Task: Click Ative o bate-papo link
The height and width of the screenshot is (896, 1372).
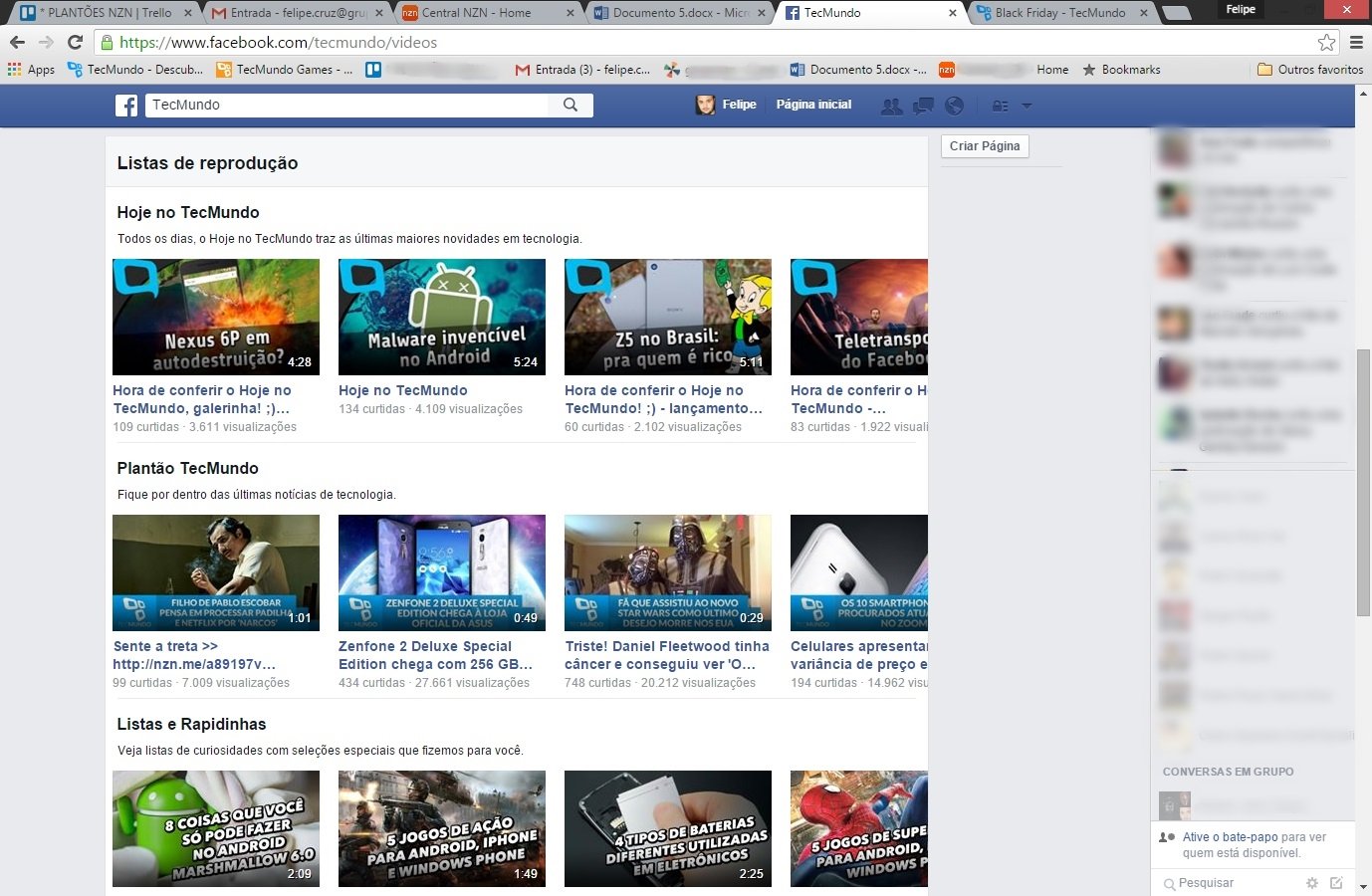Action: [x=1230, y=837]
